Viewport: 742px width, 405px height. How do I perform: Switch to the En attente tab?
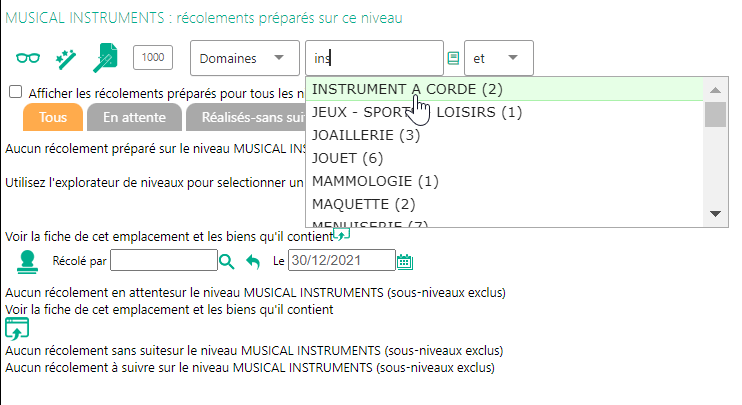point(134,117)
